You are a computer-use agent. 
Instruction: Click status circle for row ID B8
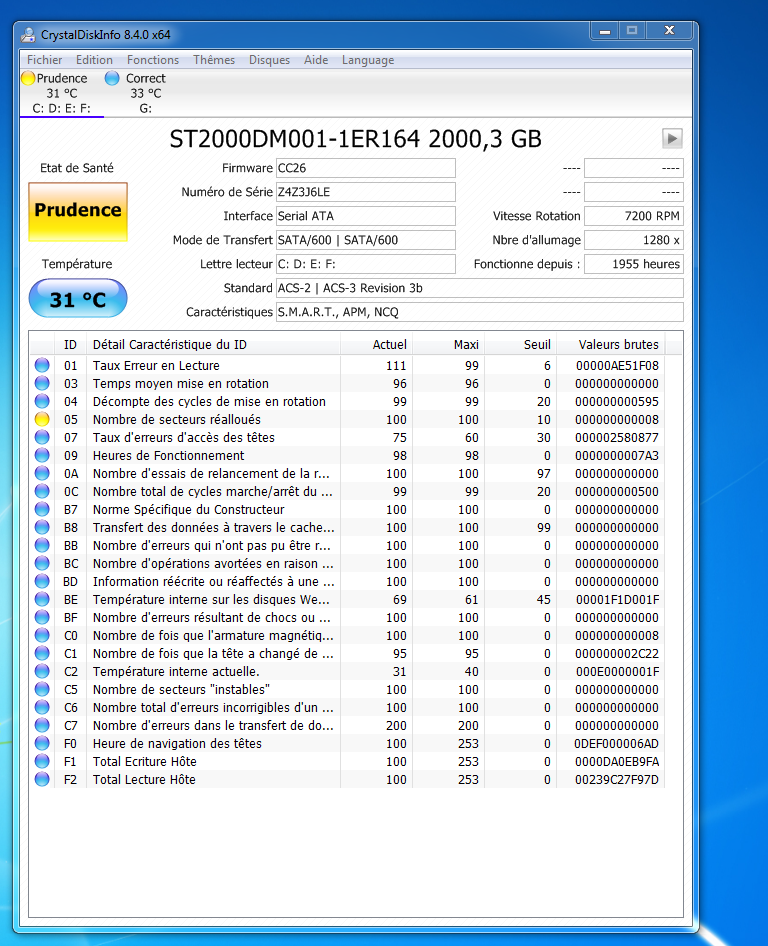(42, 527)
